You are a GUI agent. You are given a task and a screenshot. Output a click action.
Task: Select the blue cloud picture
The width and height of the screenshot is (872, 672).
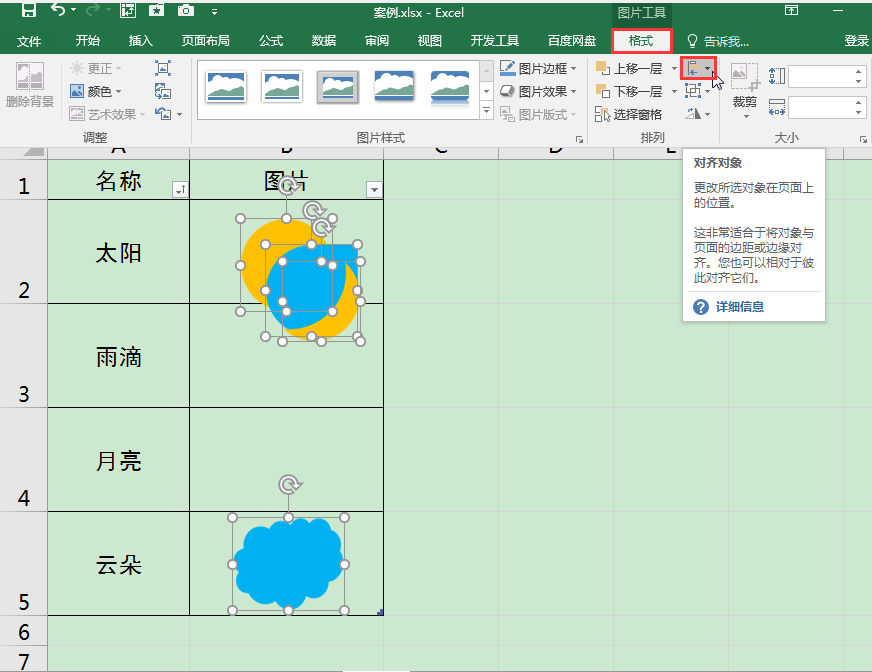(288, 564)
